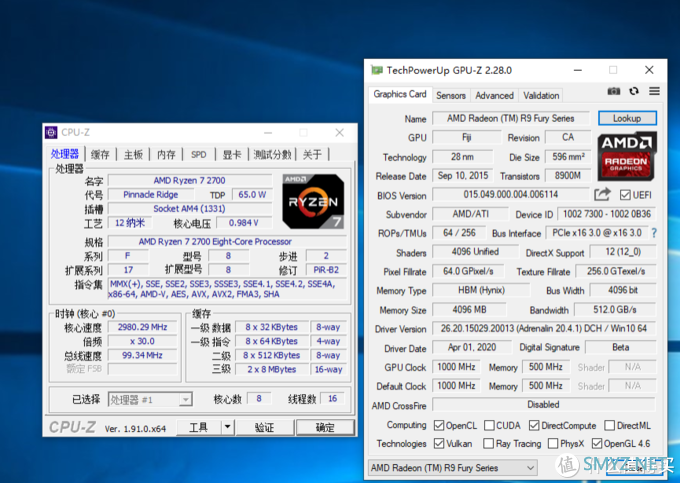Click the GPU name field AMD Radeon R9 Fury
The width and height of the screenshot is (680, 483).
pos(511,118)
